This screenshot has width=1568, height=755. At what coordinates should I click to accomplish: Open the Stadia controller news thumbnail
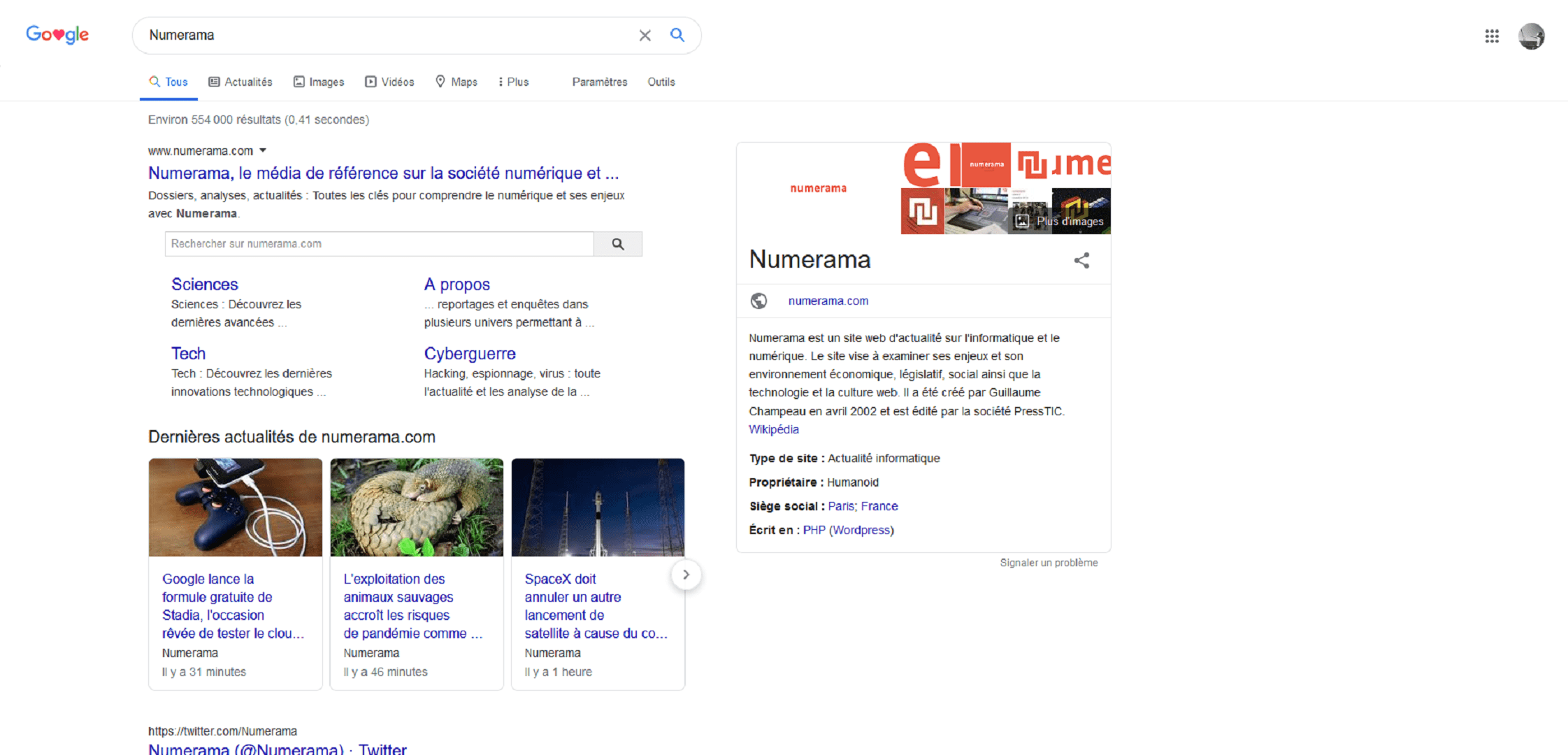pyautogui.click(x=236, y=508)
